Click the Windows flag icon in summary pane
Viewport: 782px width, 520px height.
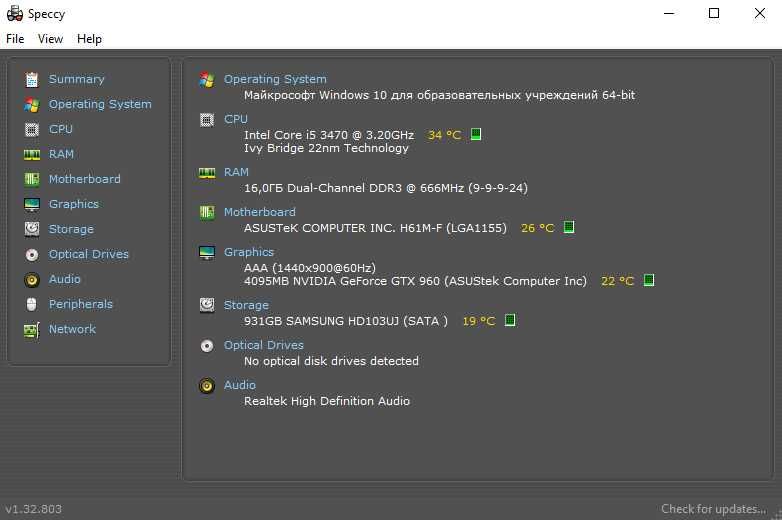click(x=207, y=79)
